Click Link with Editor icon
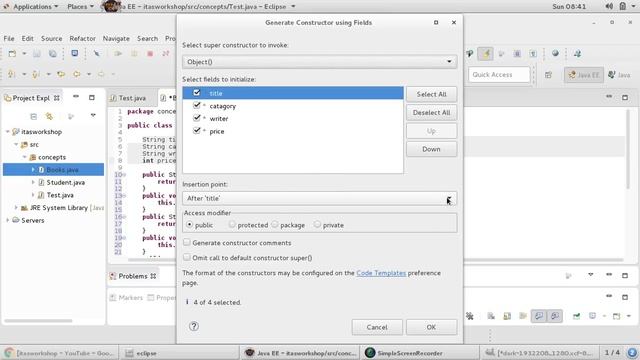 coord(49,116)
